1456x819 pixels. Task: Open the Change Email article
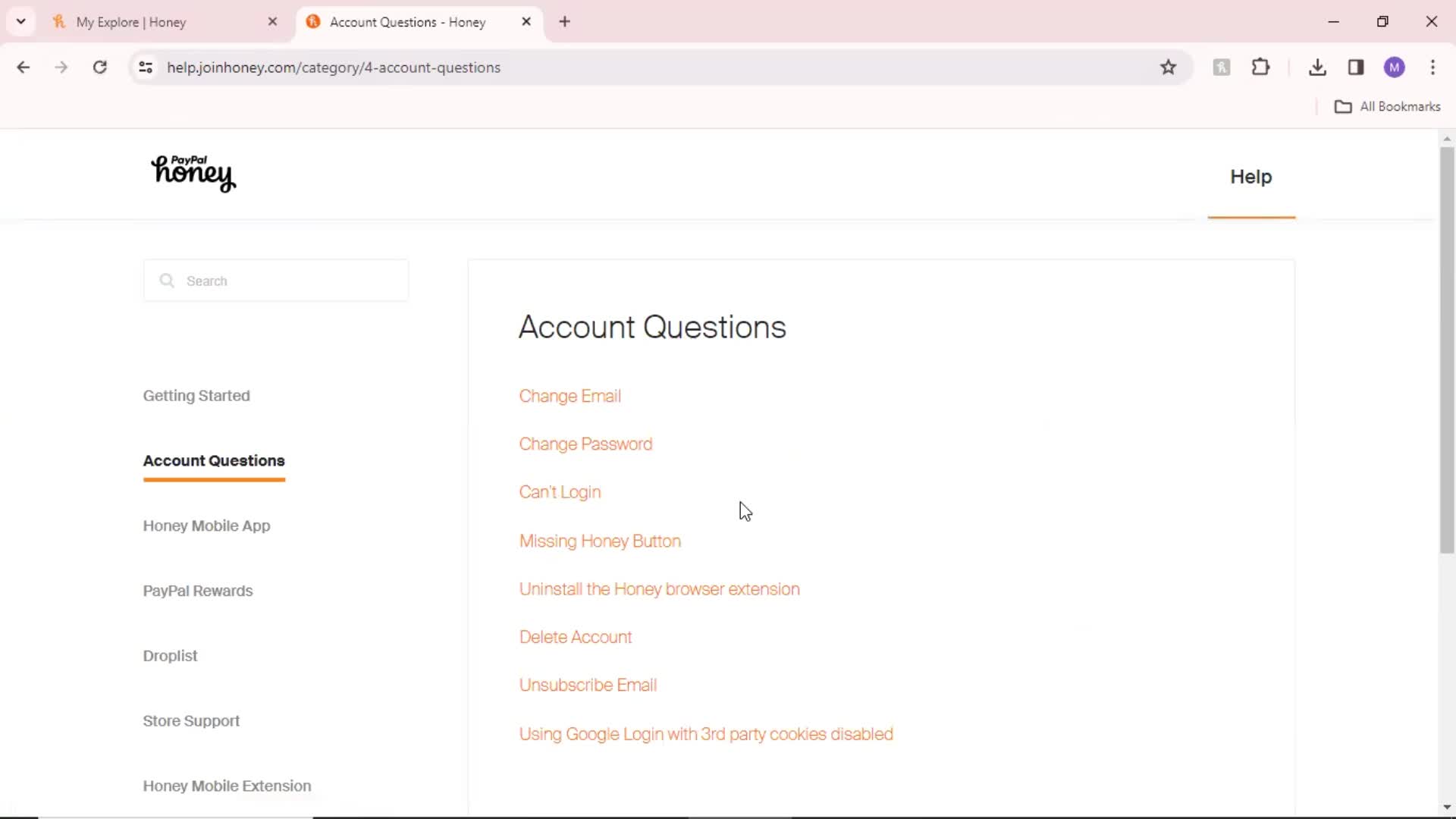coord(570,397)
